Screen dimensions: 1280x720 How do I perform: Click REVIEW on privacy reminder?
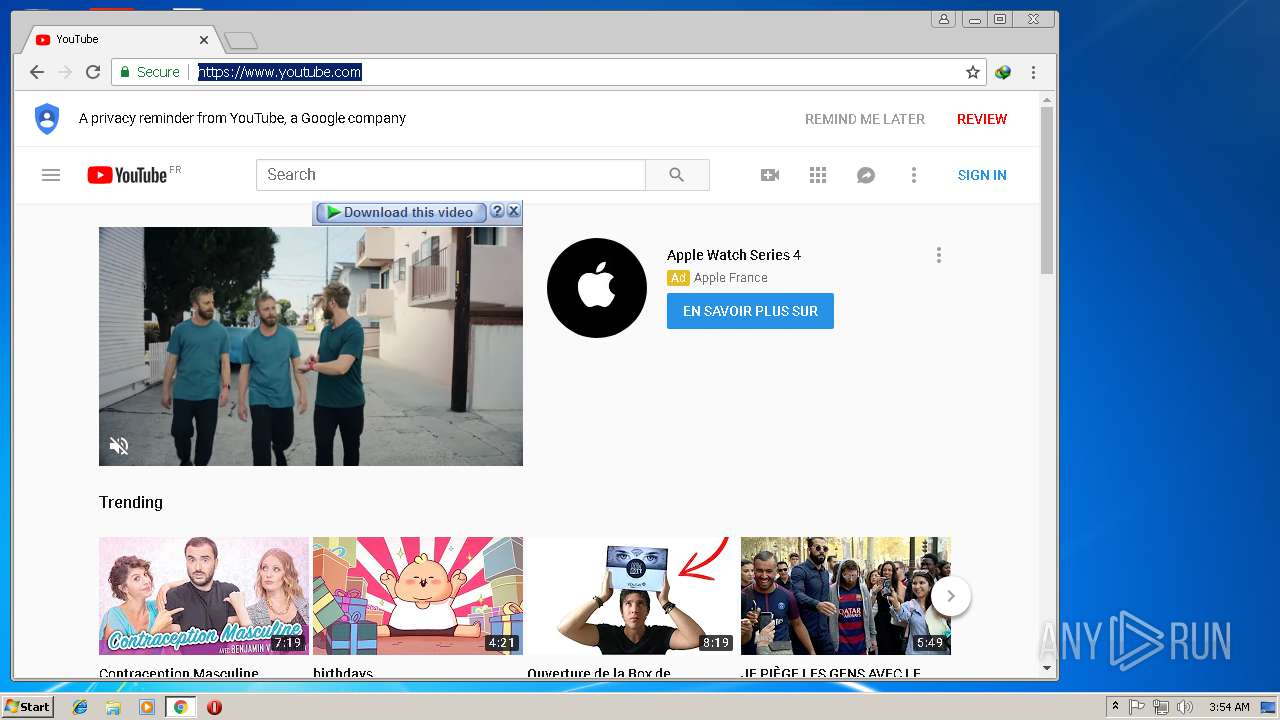point(982,119)
